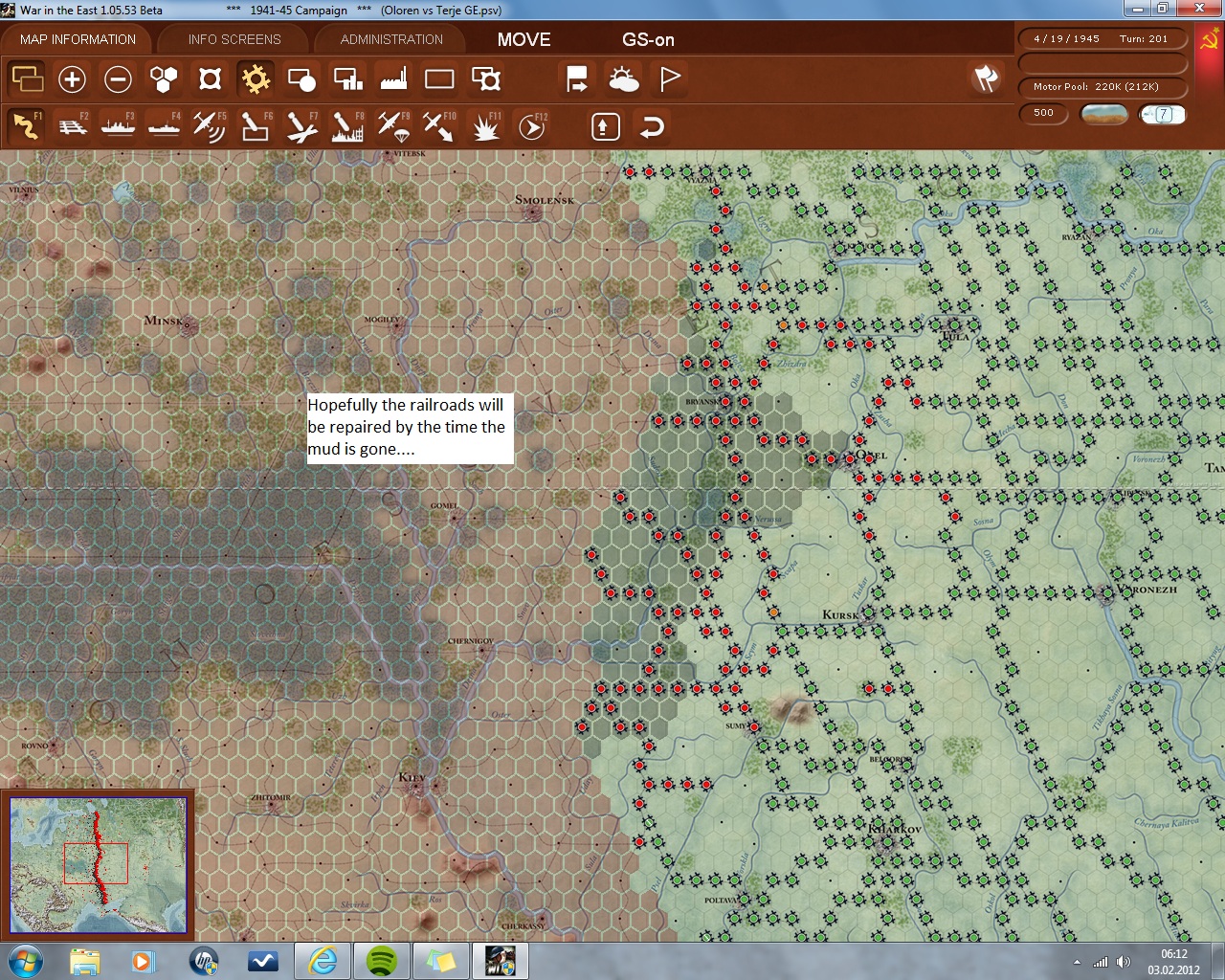The image size is (1225, 980).
Task: Click the Gomel city label on map
Action: pos(444,506)
